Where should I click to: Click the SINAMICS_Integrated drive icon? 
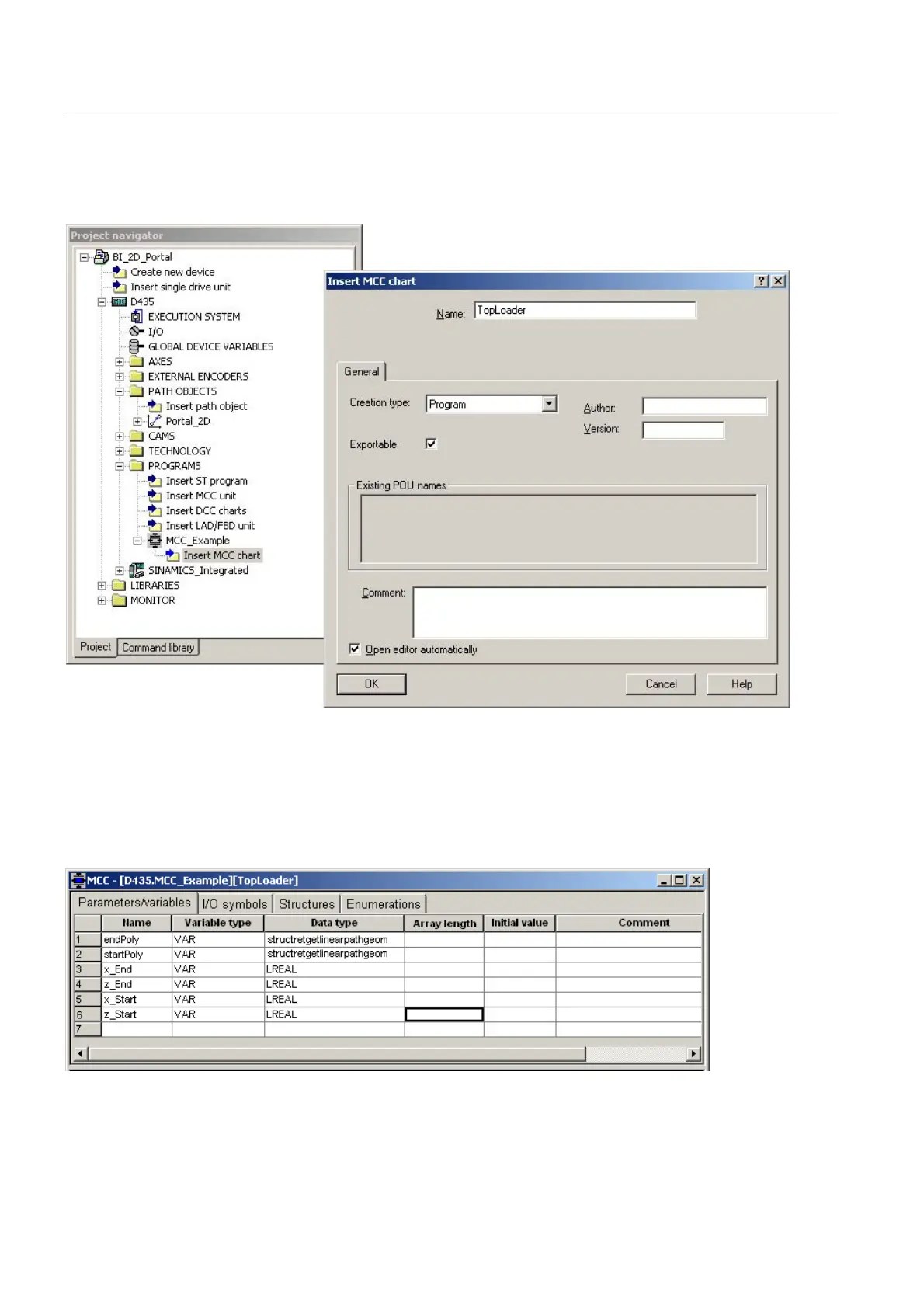point(137,570)
